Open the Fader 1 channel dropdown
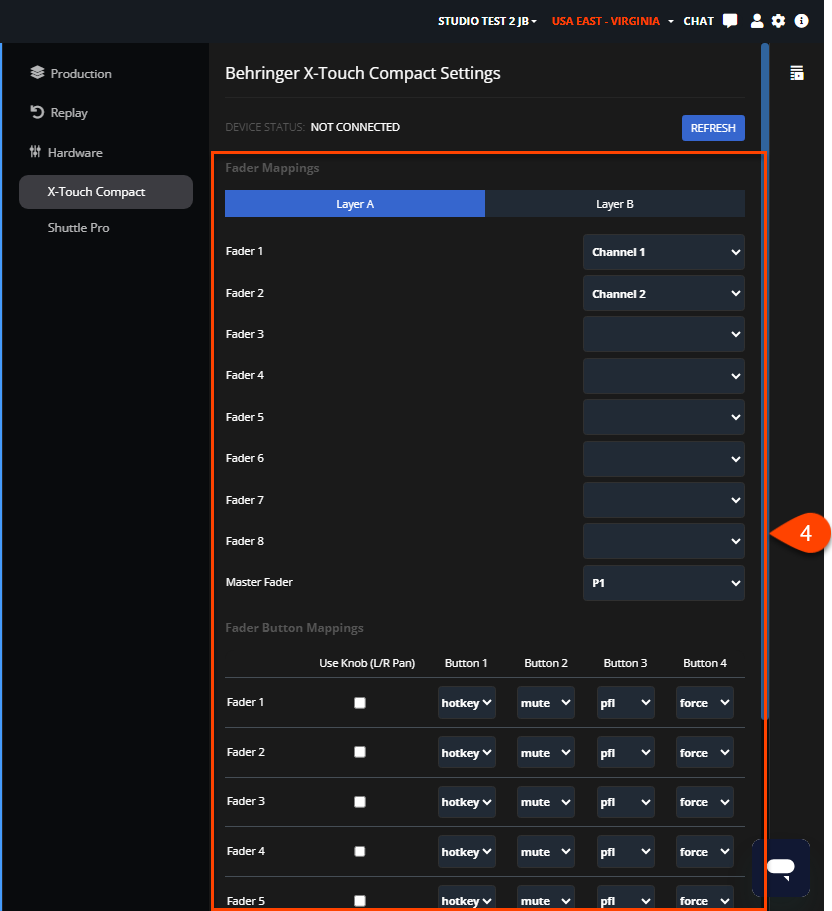832x911 pixels. click(663, 252)
